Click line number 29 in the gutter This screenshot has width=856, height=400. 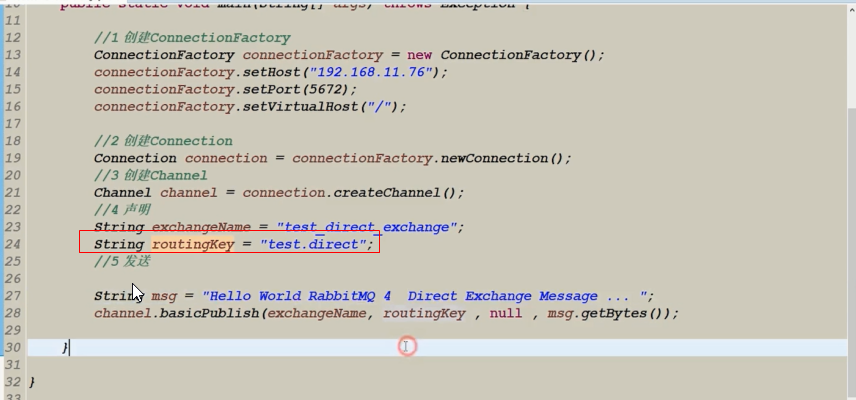pos(12,330)
